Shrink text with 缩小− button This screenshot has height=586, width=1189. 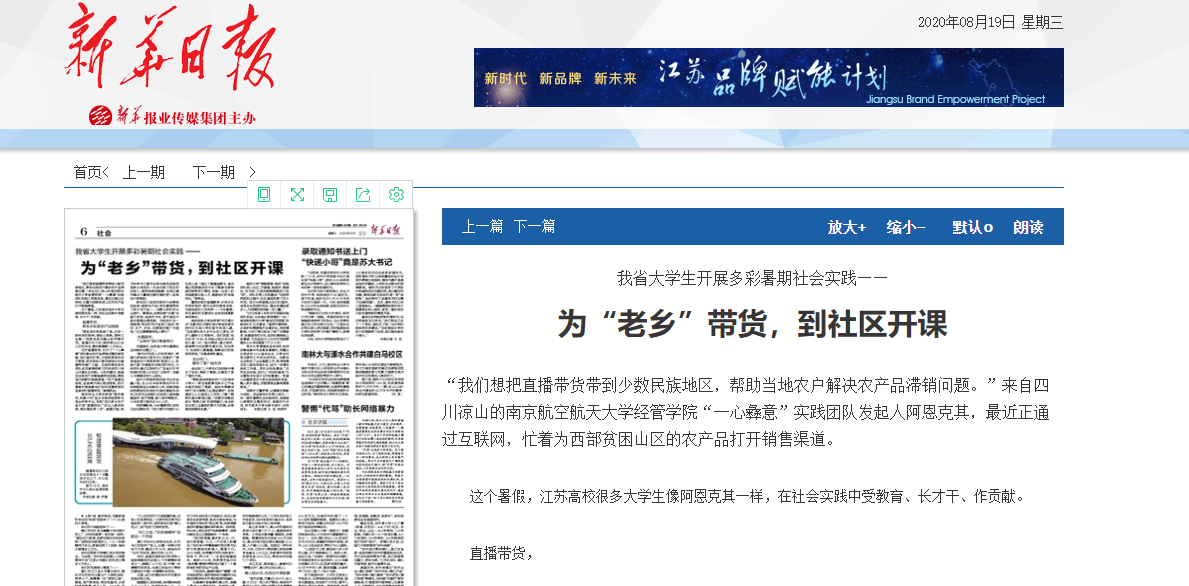[905, 227]
